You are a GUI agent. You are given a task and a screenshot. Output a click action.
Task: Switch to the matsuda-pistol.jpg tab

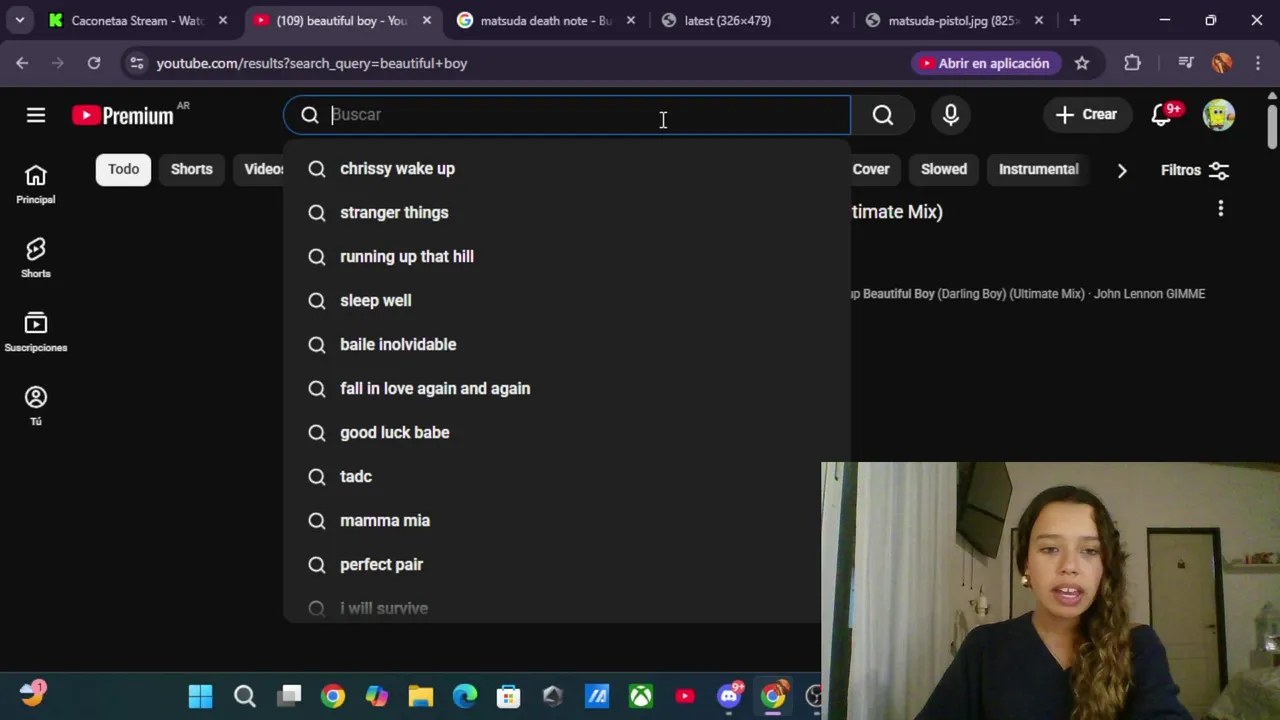(954, 20)
